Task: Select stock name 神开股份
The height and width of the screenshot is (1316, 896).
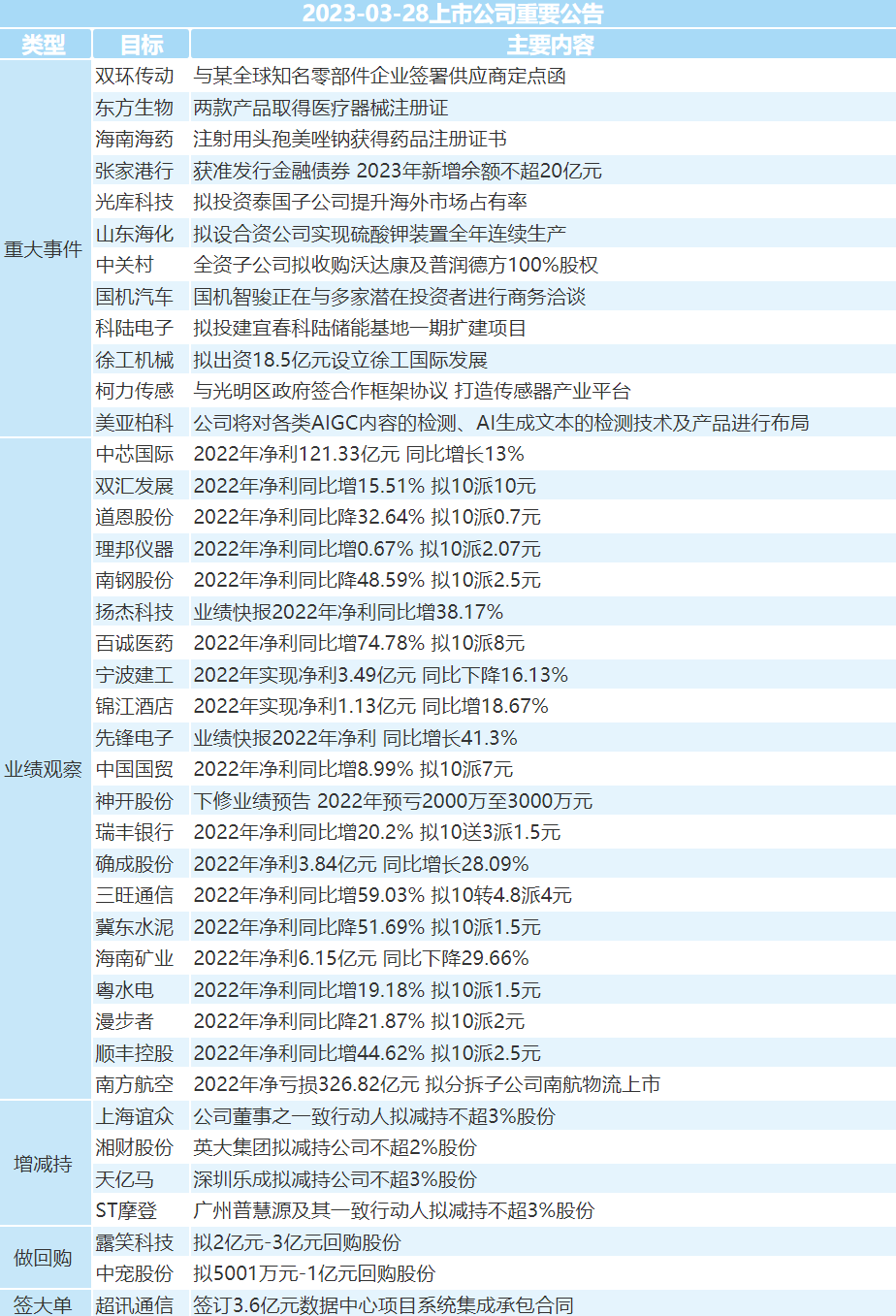Action: (135, 801)
